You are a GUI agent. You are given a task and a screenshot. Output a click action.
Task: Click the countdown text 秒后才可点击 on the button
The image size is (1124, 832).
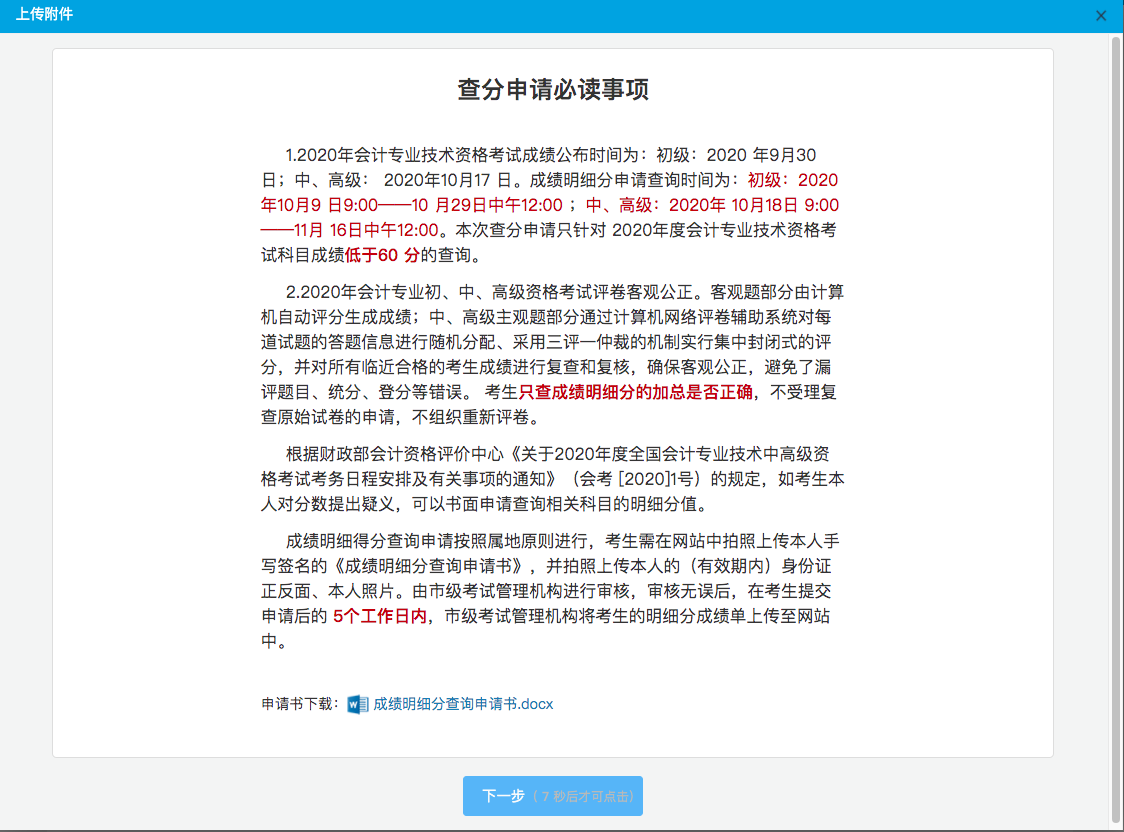(x=590, y=797)
